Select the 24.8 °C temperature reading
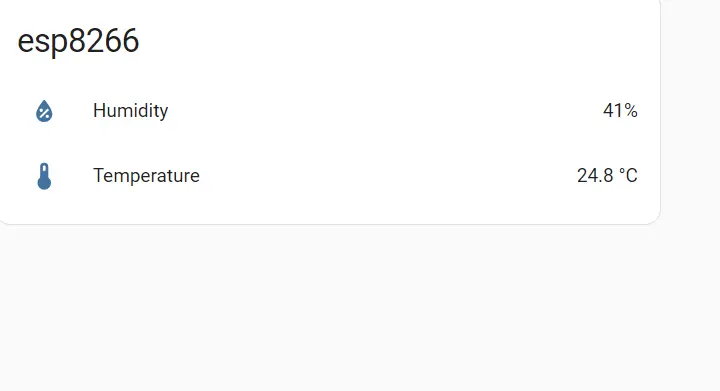 pyautogui.click(x=607, y=176)
